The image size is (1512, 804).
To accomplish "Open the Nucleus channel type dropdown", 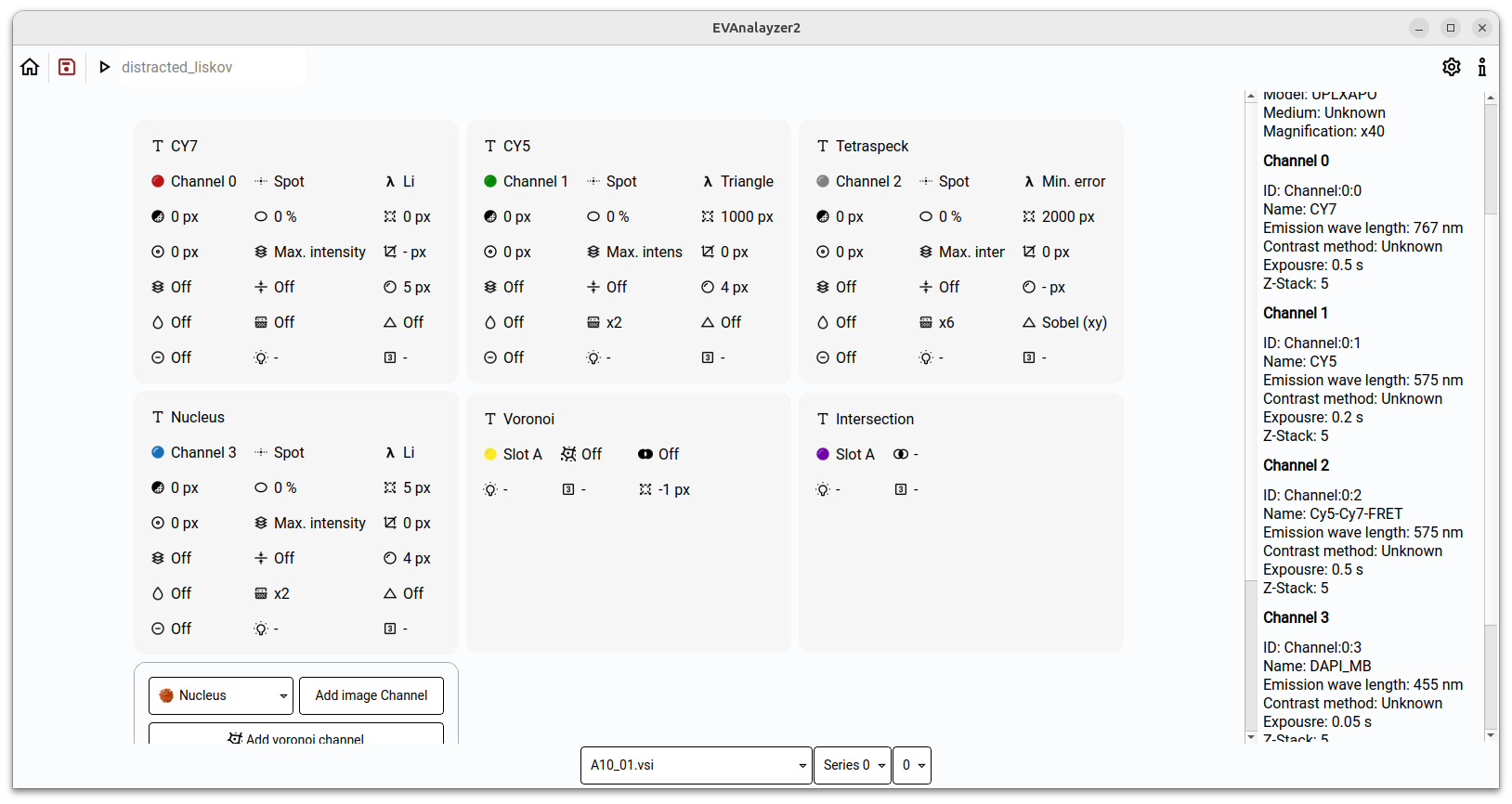I will pyautogui.click(x=221, y=695).
